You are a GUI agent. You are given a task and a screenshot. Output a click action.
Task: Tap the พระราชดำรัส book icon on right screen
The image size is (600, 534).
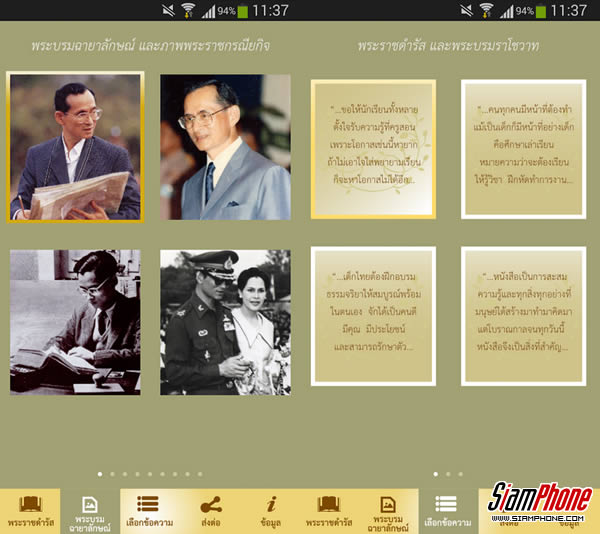[x=329, y=510]
